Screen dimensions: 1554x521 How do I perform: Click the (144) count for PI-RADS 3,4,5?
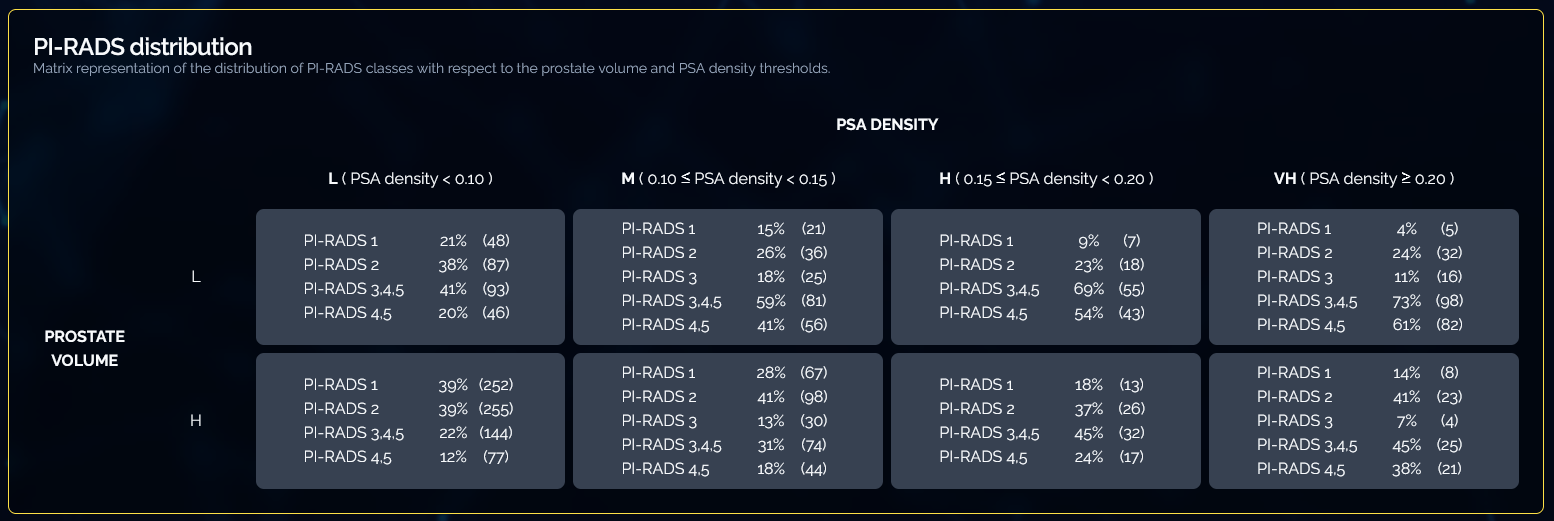[x=496, y=433]
